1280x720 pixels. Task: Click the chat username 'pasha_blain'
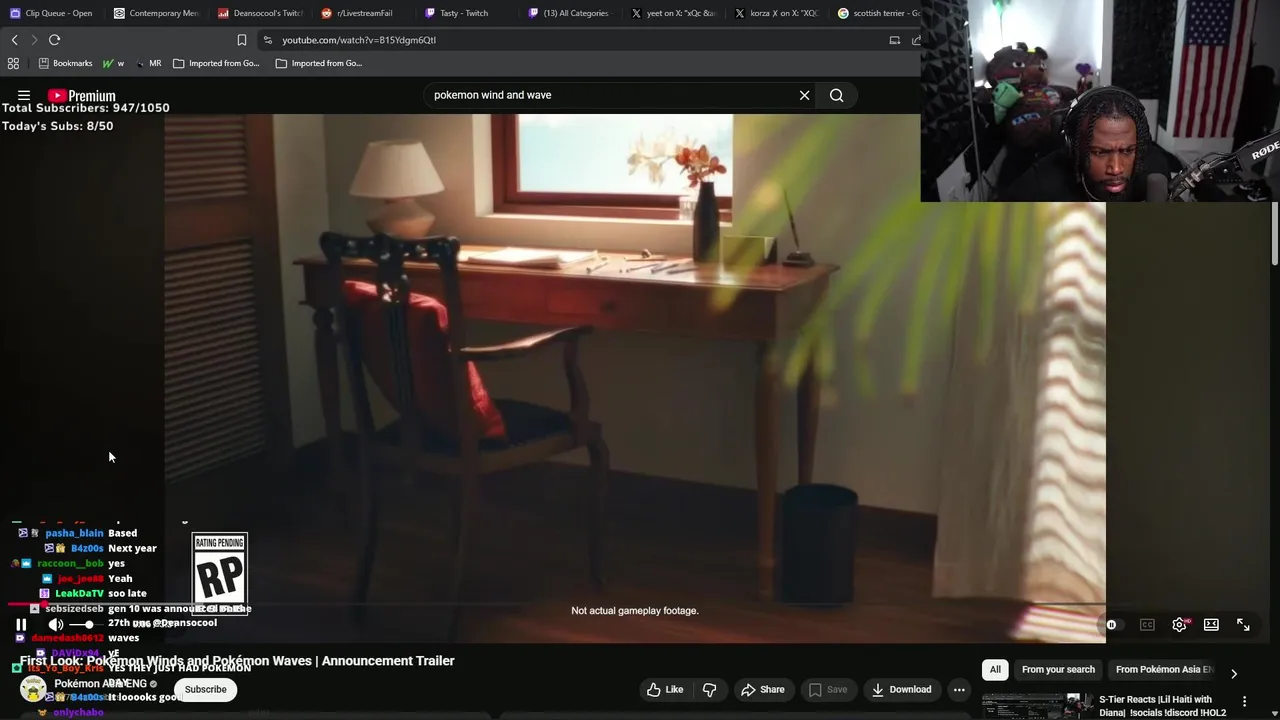point(74,533)
